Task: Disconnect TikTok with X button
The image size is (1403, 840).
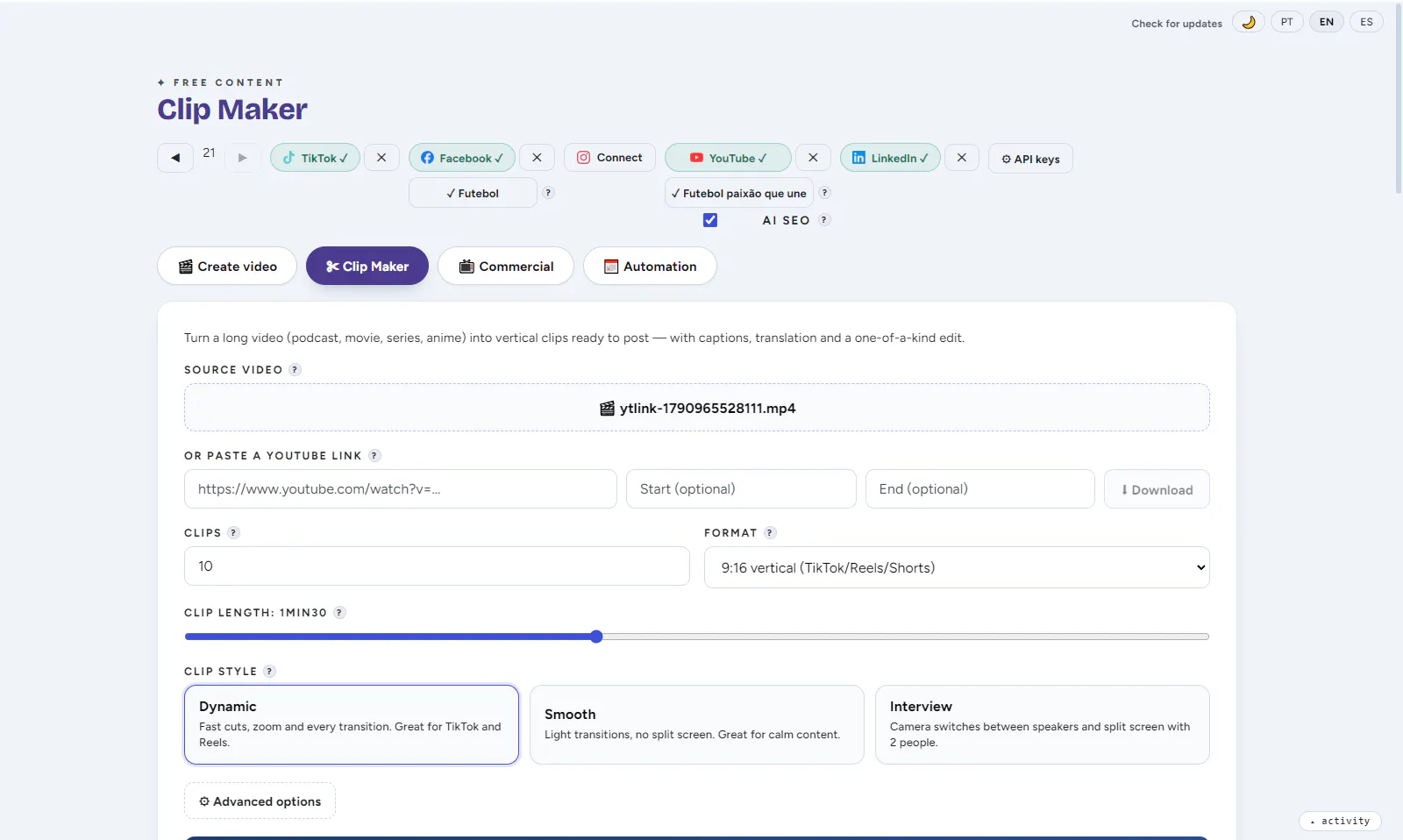Action: point(381,158)
